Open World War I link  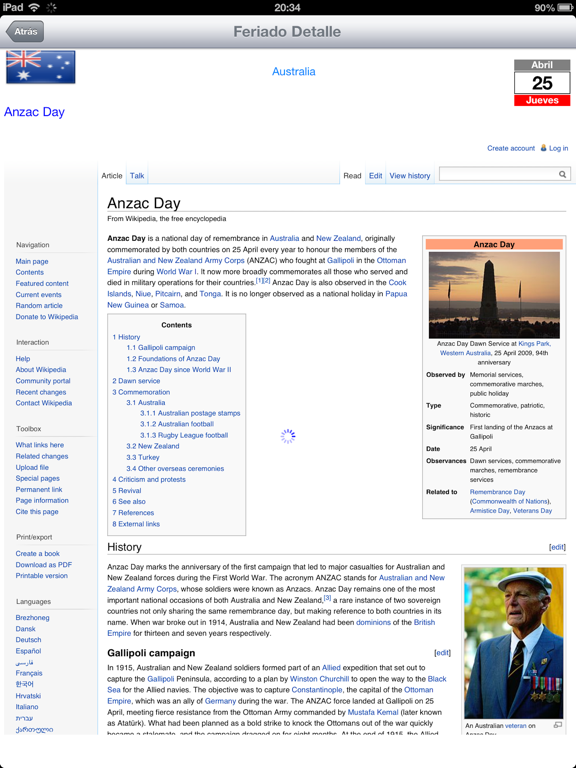pyautogui.click(x=176, y=271)
